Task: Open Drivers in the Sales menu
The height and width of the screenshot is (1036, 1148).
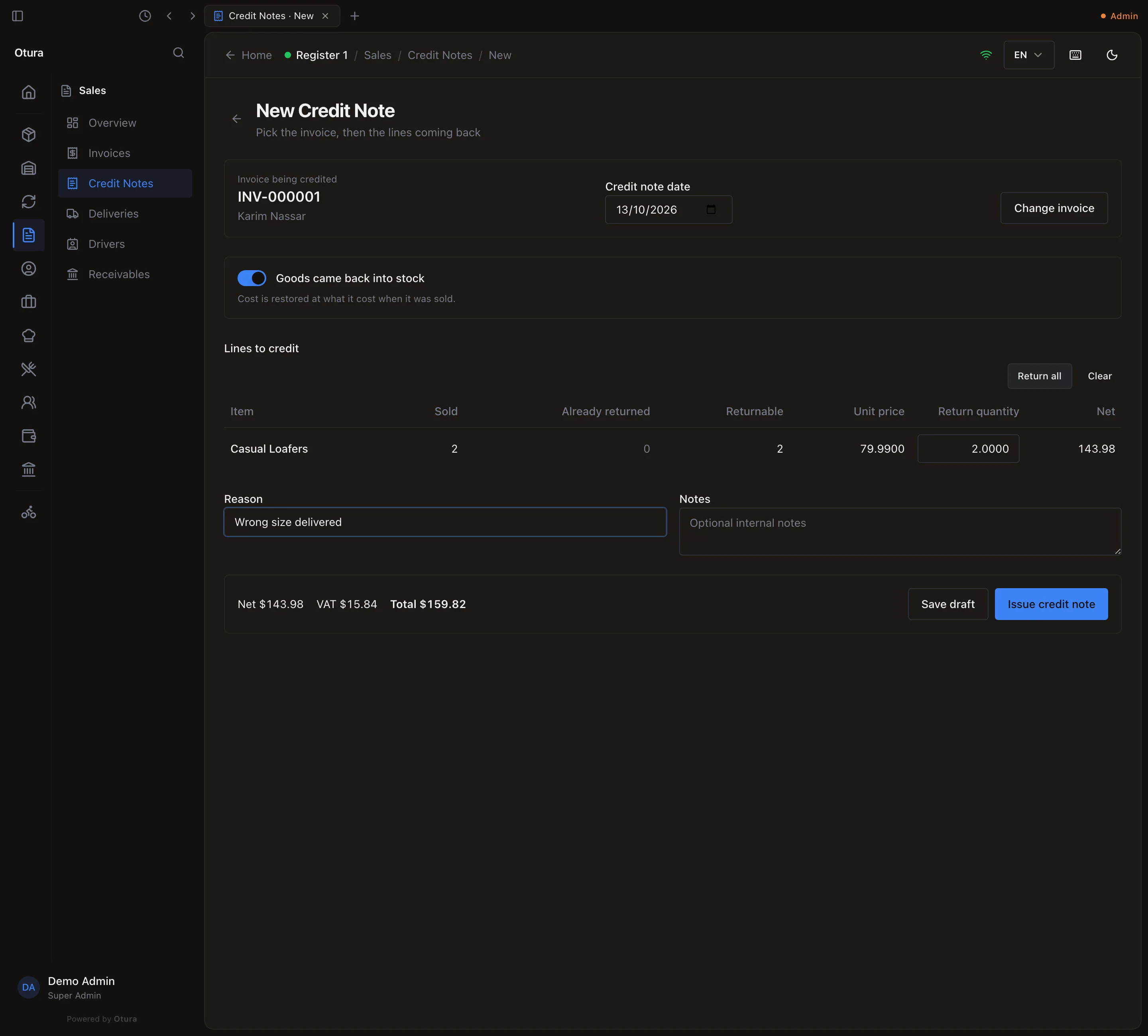Action: 125,244
